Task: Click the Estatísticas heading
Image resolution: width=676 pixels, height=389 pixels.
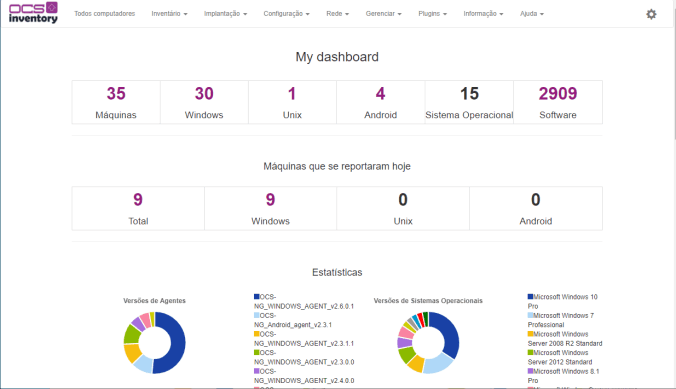Action: pos(337,273)
